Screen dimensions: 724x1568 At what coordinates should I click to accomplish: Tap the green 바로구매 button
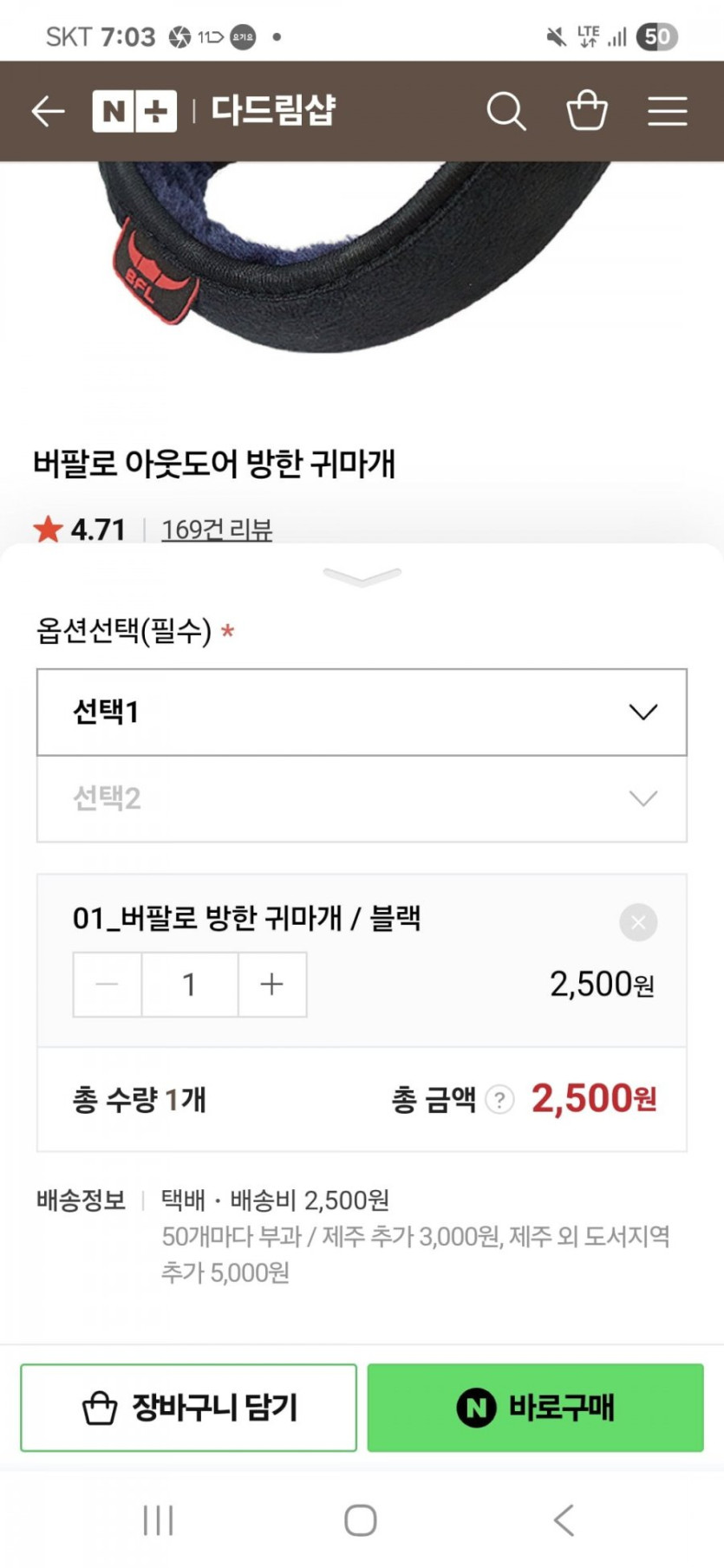point(535,1408)
